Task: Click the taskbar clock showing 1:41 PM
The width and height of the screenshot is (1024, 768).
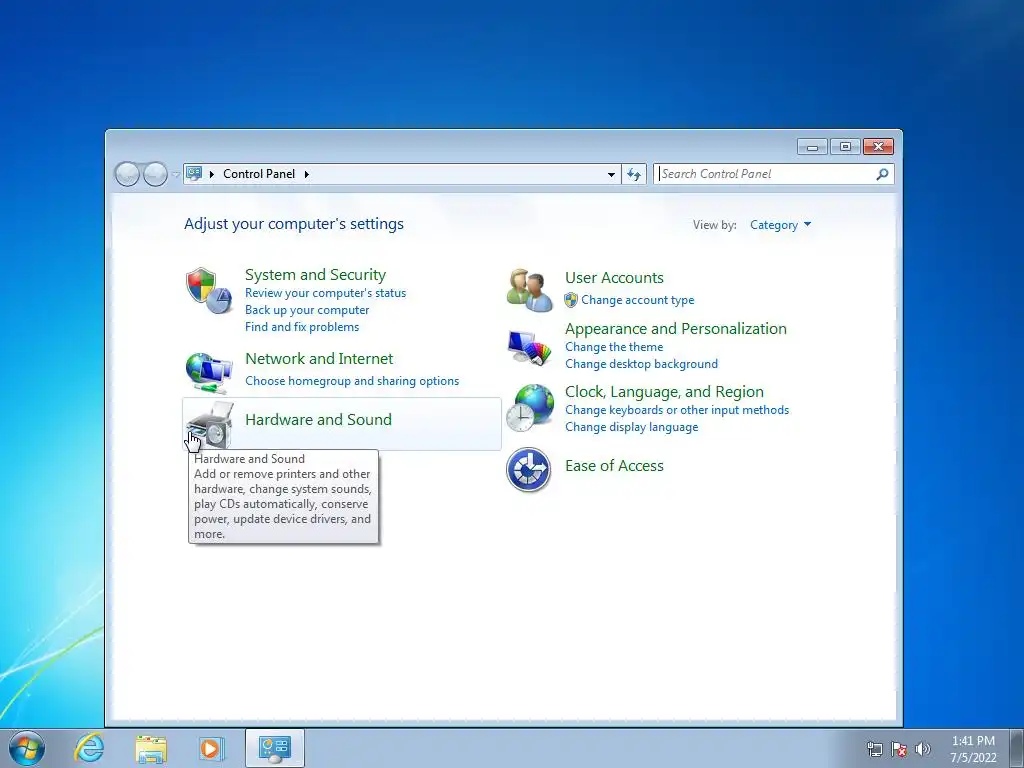Action: [973, 749]
